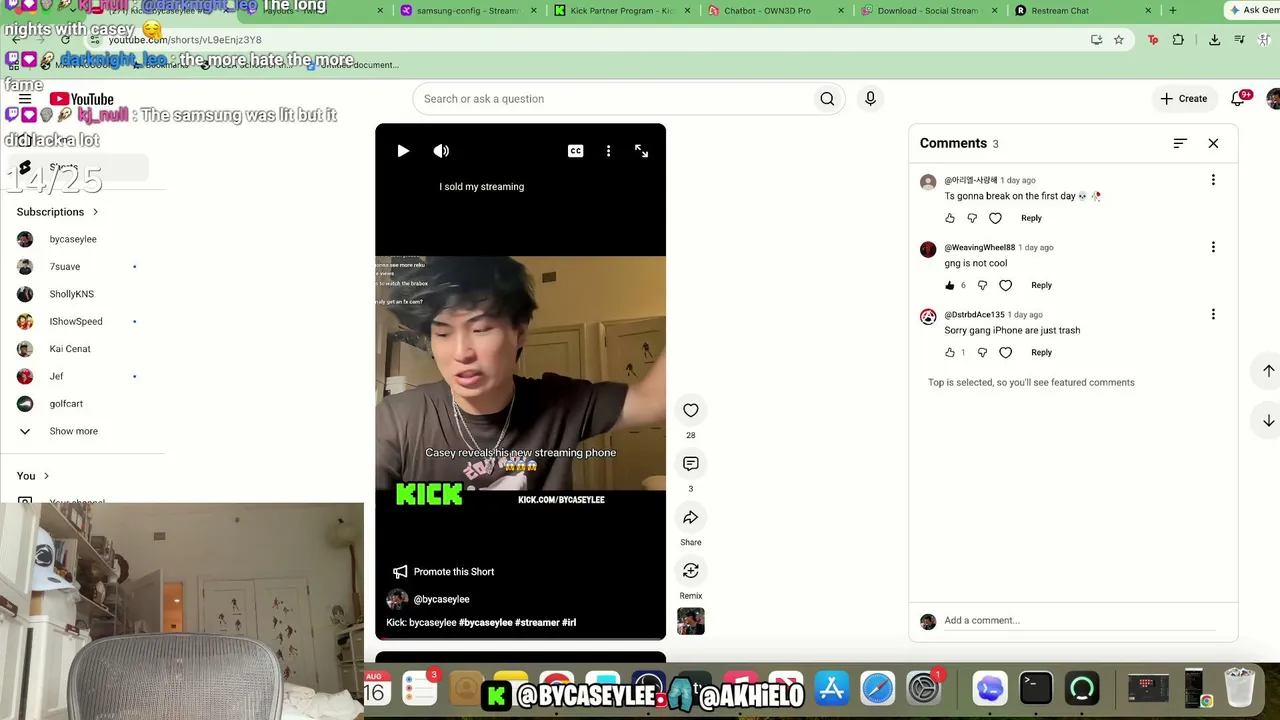Bookmark this page with star icon
The width and height of the screenshot is (1280, 720).
click(x=1119, y=40)
